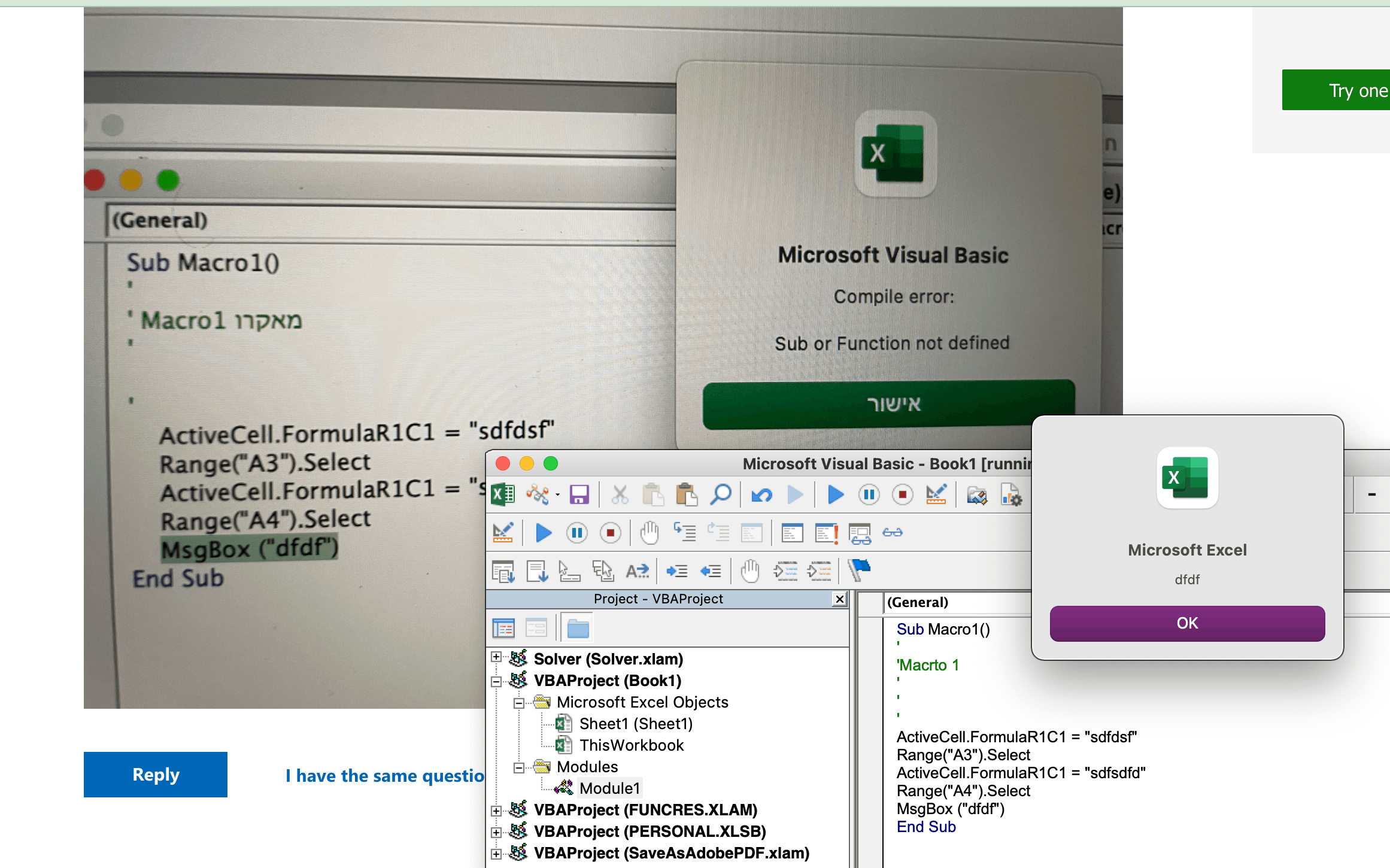Expand VBAProject (SaveAsAdobePDF.xlam)
Image resolution: width=1390 pixels, height=868 pixels.
[496, 854]
